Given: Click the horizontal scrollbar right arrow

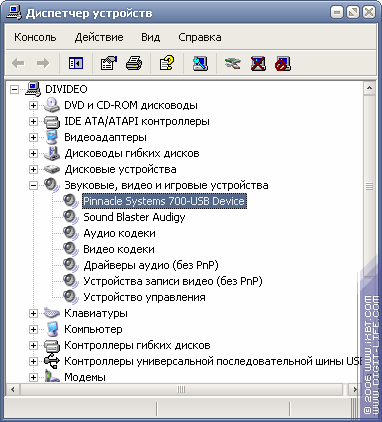Looking at the screenshot, I should point(354,389).
